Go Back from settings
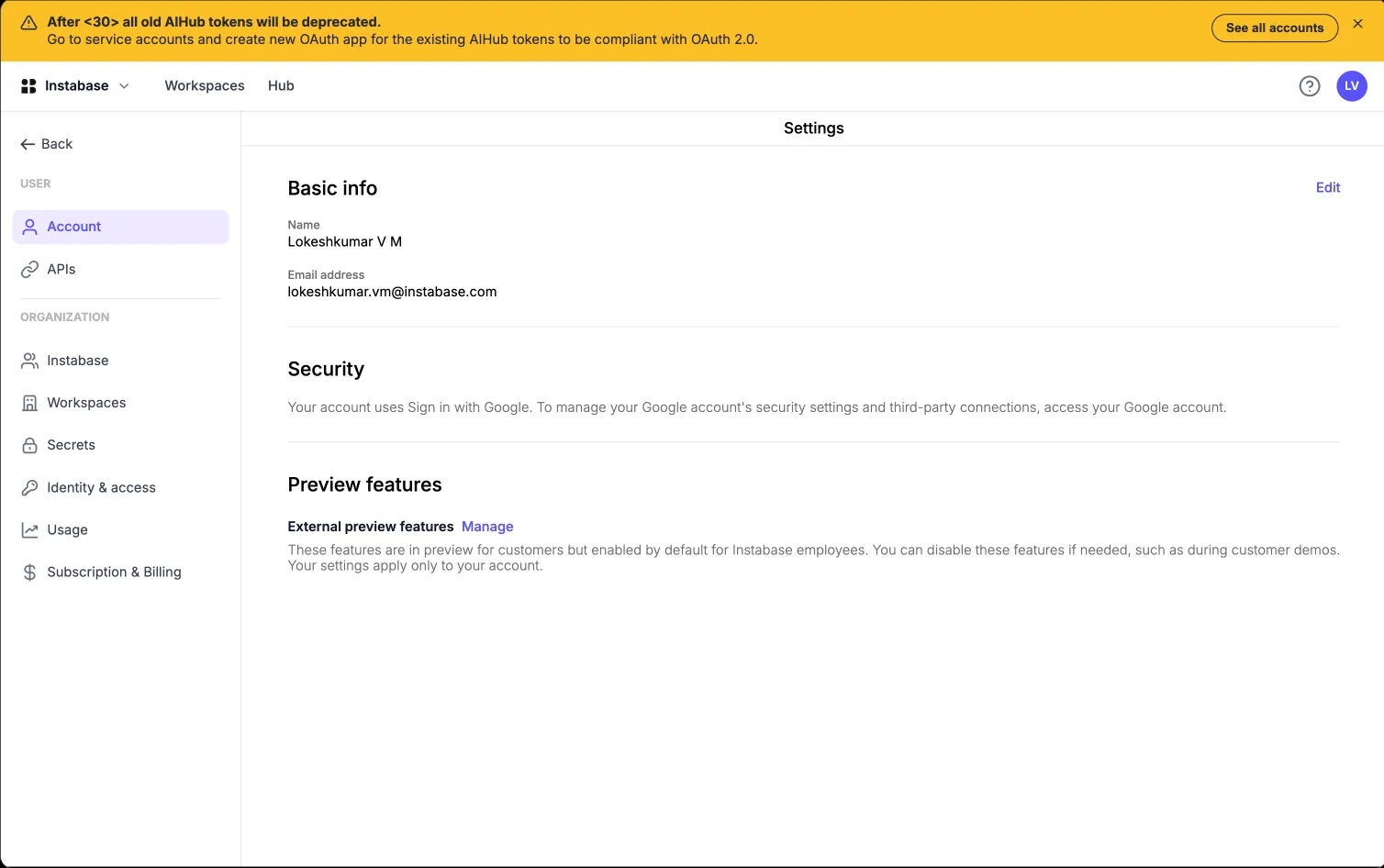Screen dimensions: 1384x868 point(47,144)
